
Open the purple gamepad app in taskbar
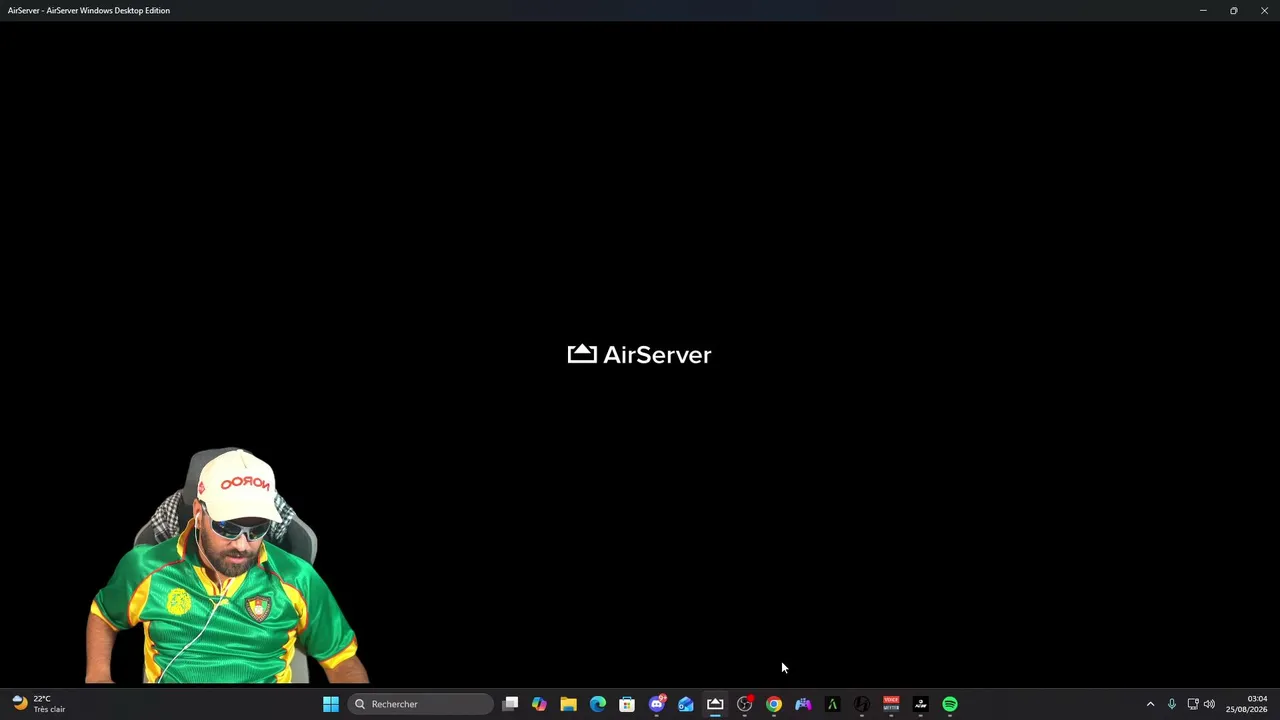(x=803, y=704)
